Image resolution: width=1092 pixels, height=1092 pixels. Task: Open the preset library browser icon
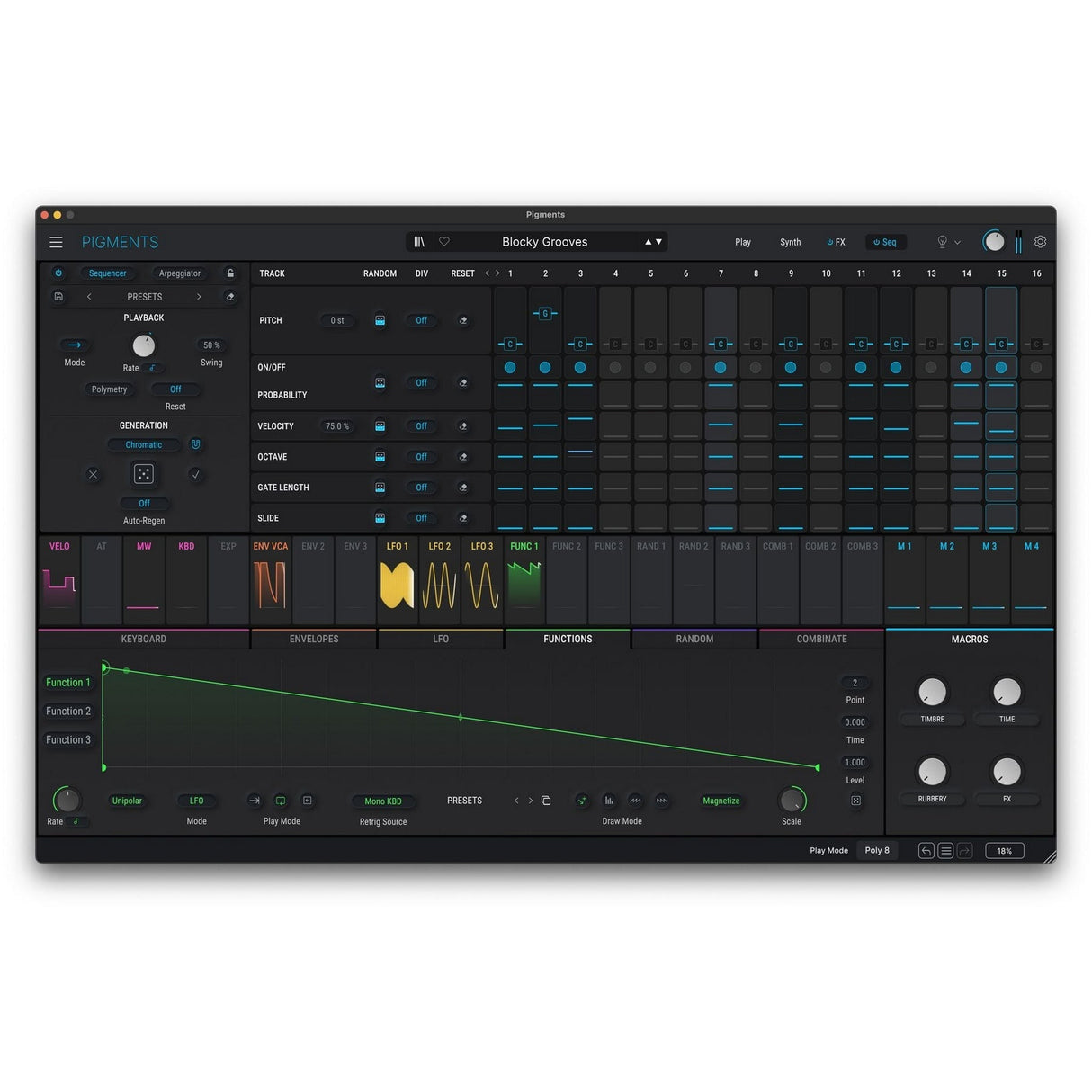419,241
